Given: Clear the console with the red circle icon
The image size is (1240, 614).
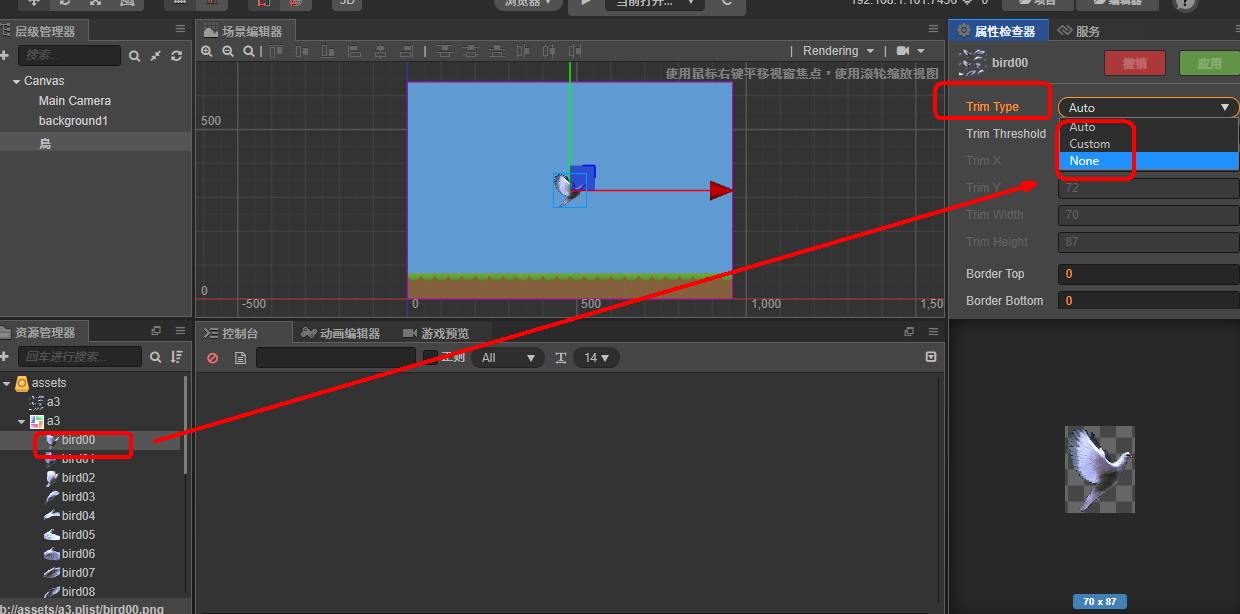Looking at the screenshot, I should (x=213, y=358).
